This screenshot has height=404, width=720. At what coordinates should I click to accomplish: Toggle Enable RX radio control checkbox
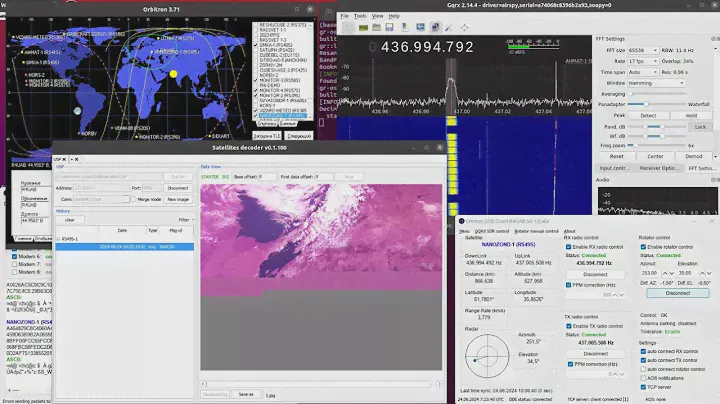pos(569,246)
